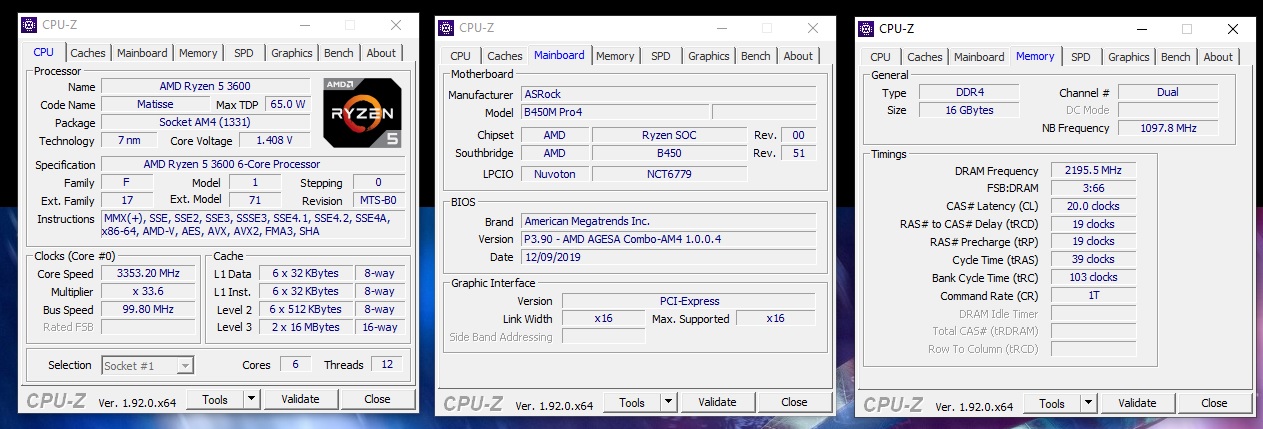The width and height of the screenshot is (1263, 429).
Task: Switch to Mainboard tab in the CPU window
Action: coord(142,53)
